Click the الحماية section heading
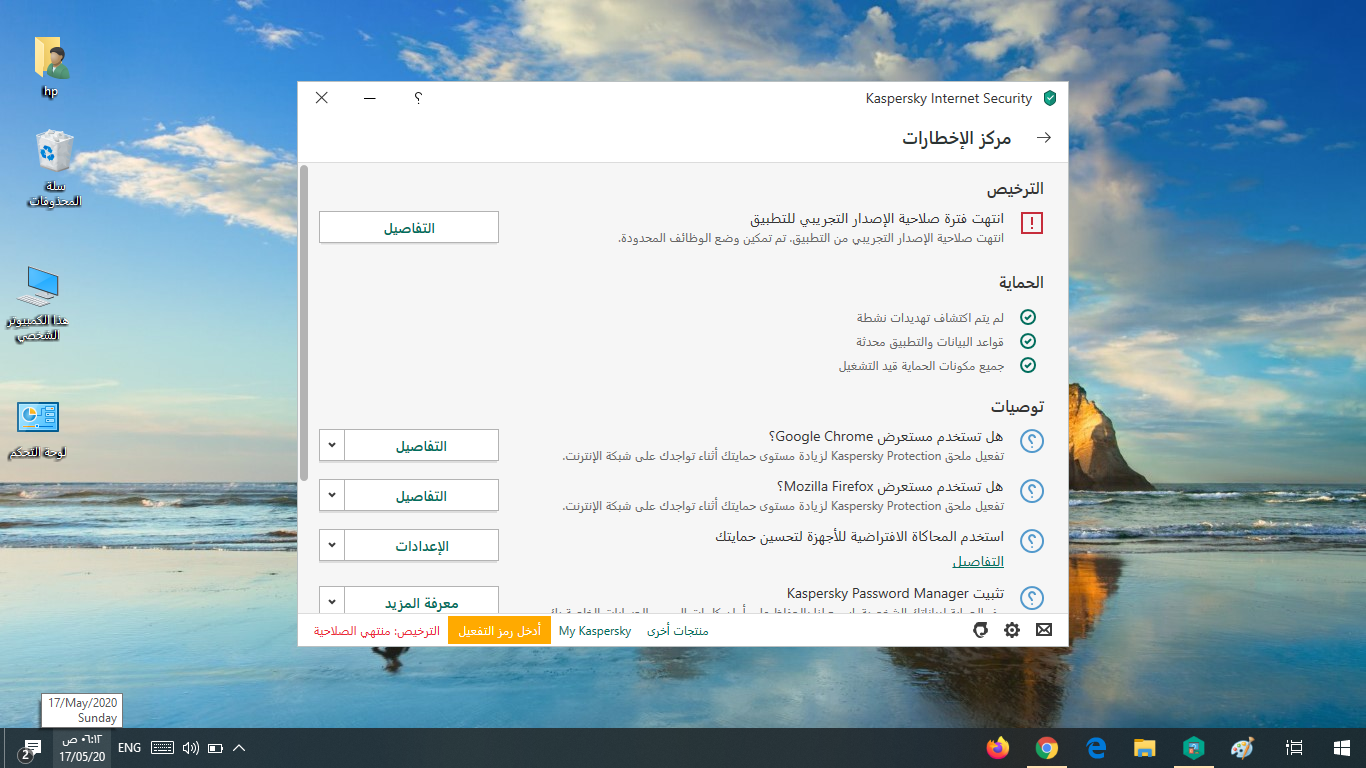This screenshot has height=768, width=1366. click(1021, 282)
